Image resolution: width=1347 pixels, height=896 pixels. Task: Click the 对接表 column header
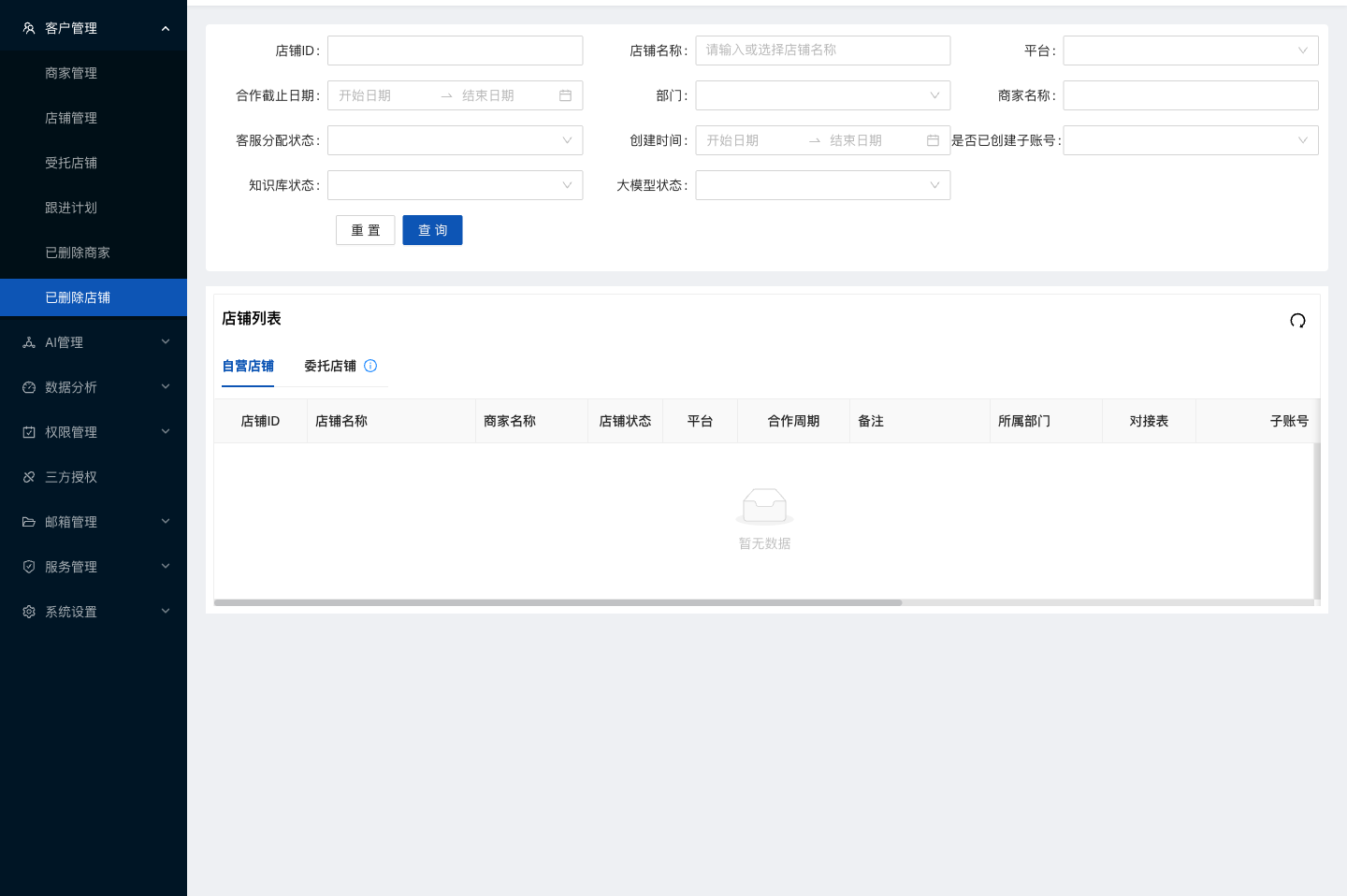pyautogui.click(x=1149, y=421)
